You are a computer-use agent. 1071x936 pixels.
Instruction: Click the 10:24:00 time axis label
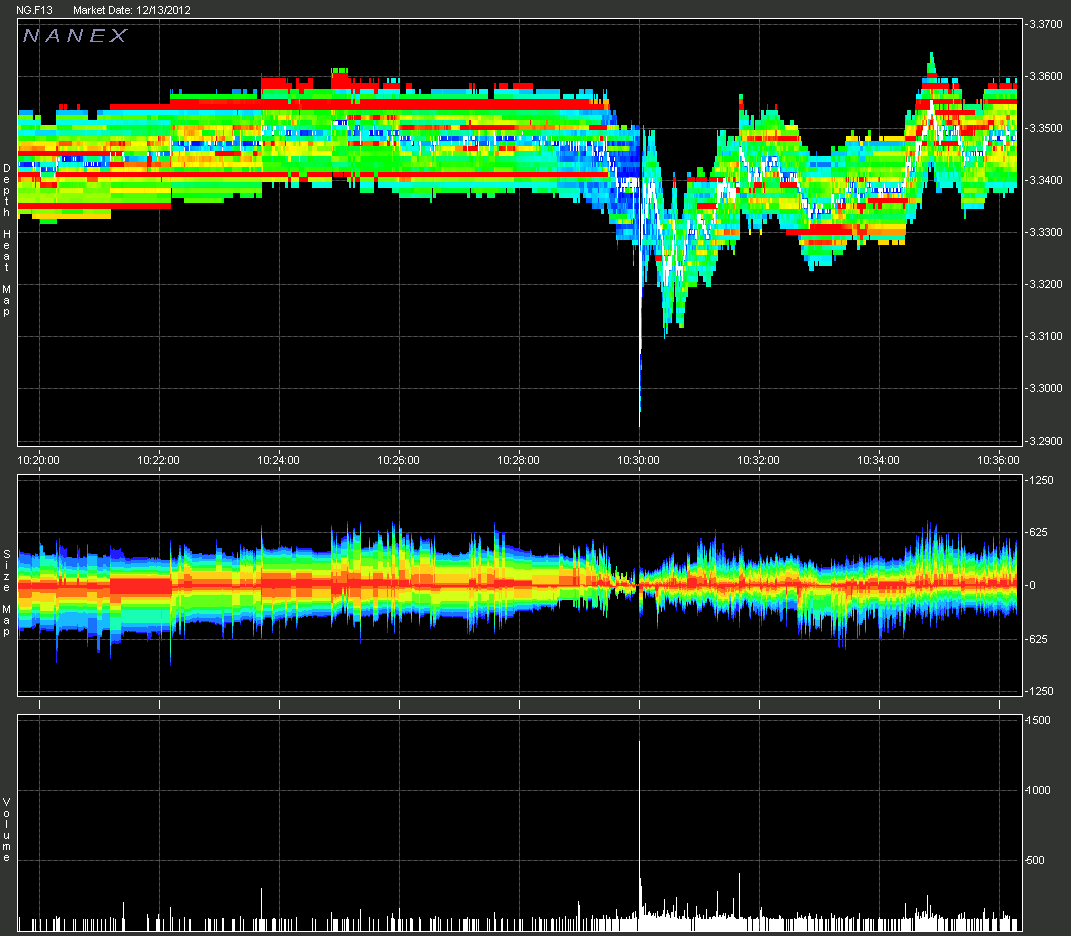pos(279,460)
